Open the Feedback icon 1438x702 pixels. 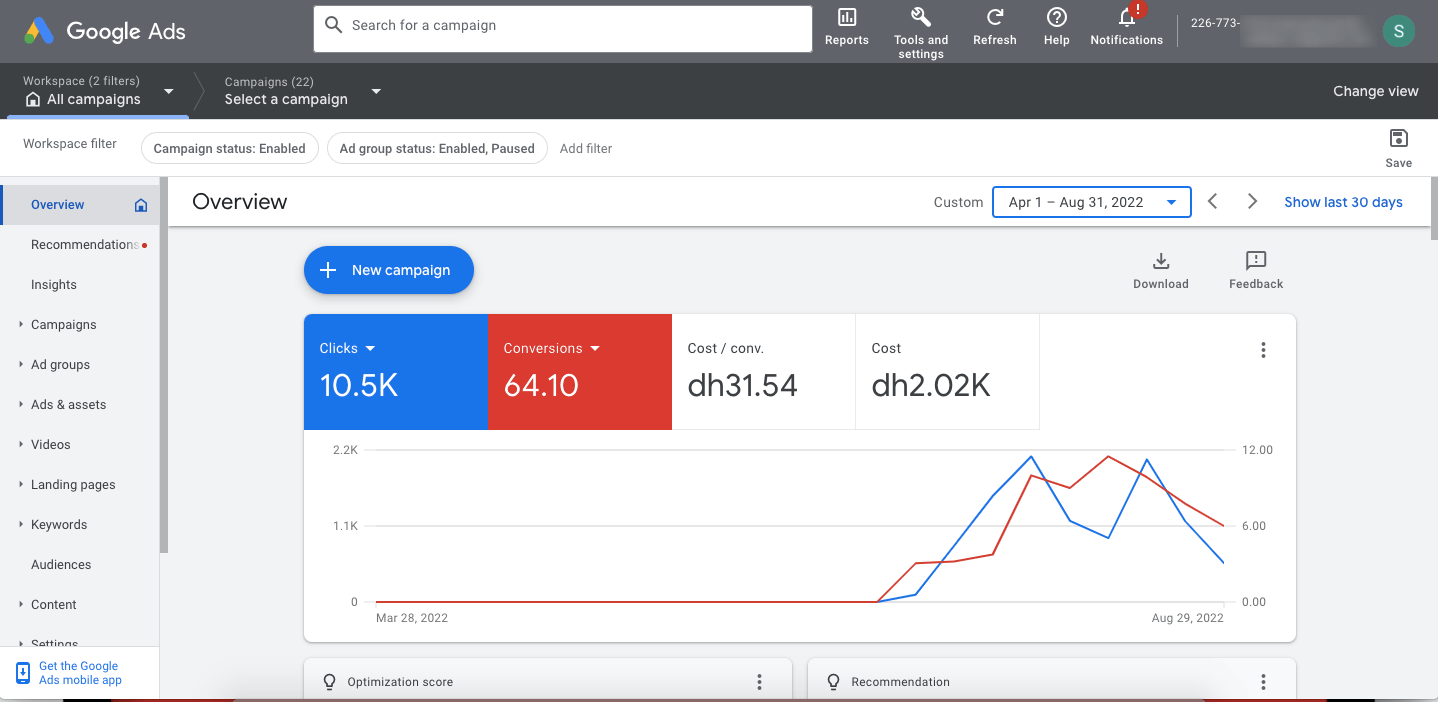tap(1255, 262)
